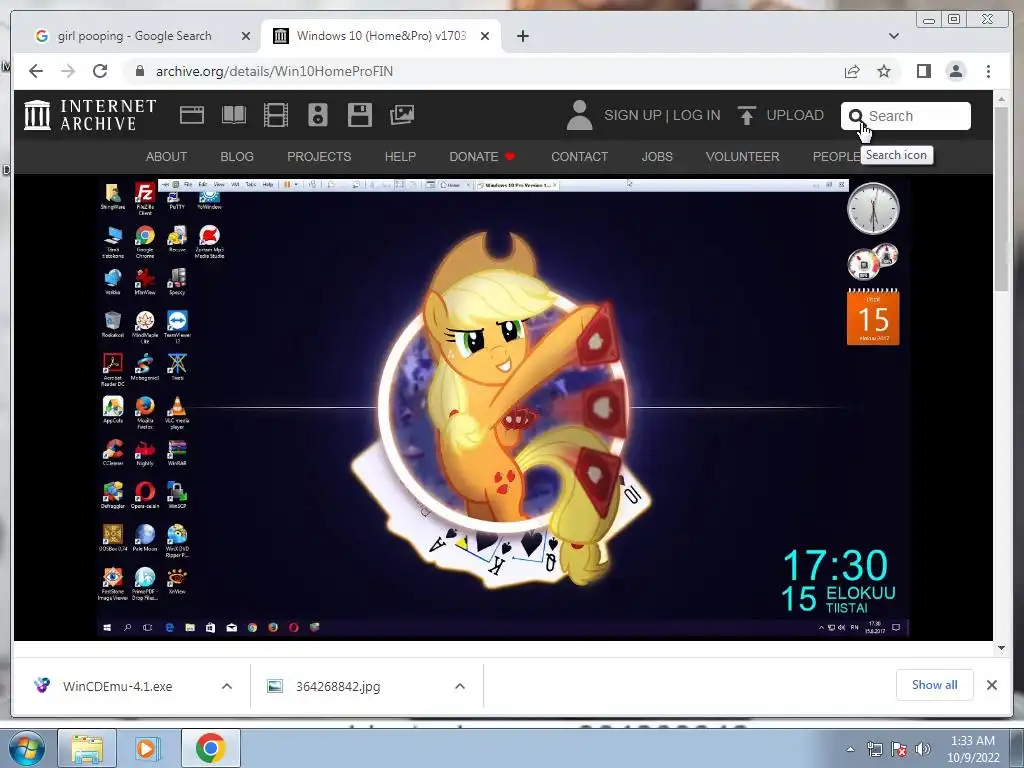Open the Audio speaker icon
The height and width of the screenshot is (768, 1024).
coord(317,115)
